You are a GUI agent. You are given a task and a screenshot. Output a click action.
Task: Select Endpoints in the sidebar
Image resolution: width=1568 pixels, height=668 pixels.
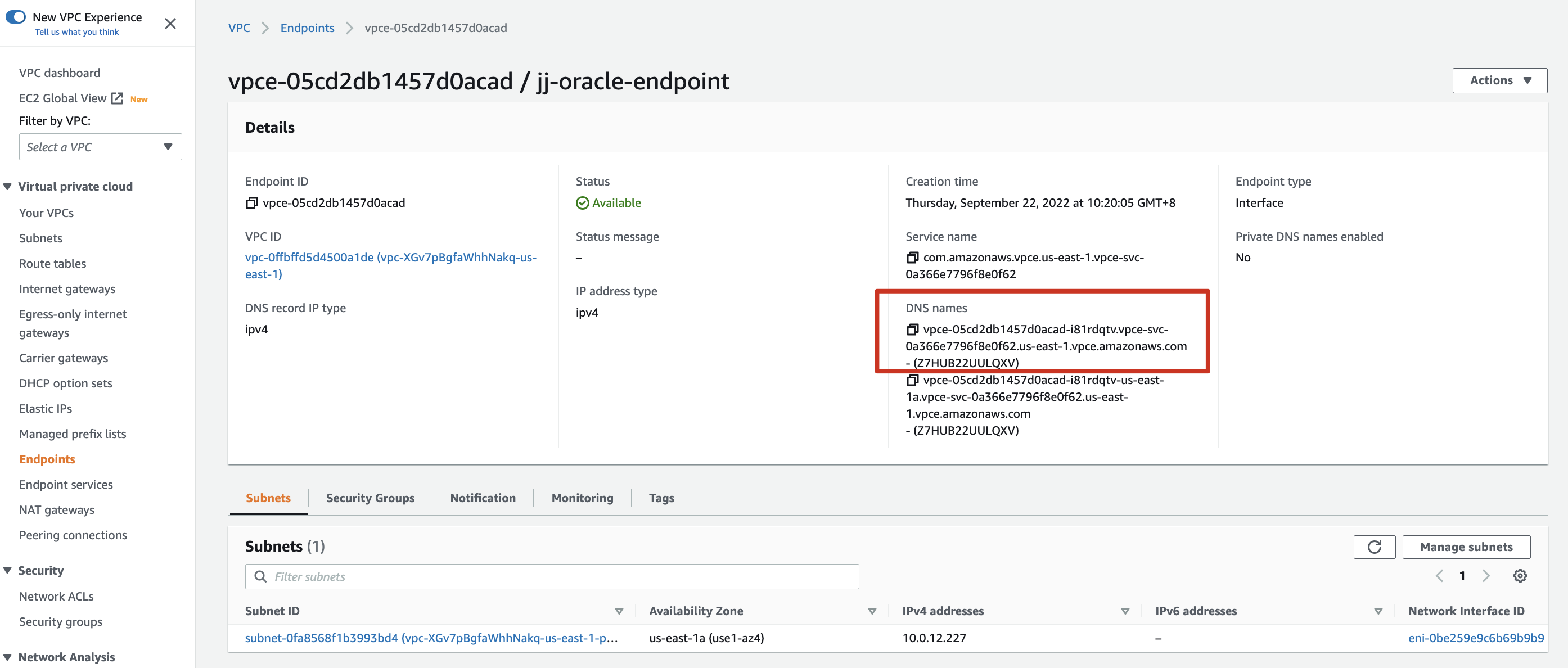coord(47,460)
